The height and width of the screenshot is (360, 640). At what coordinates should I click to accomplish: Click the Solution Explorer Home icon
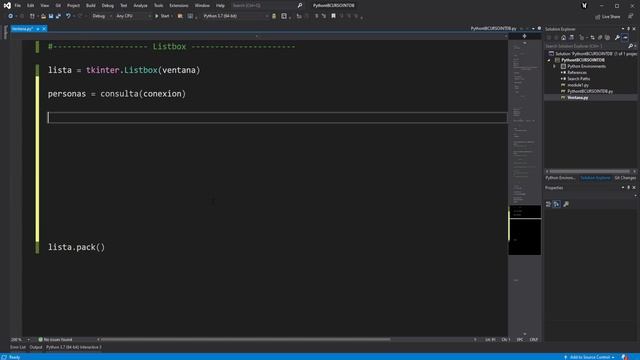[x=563, y=38]
